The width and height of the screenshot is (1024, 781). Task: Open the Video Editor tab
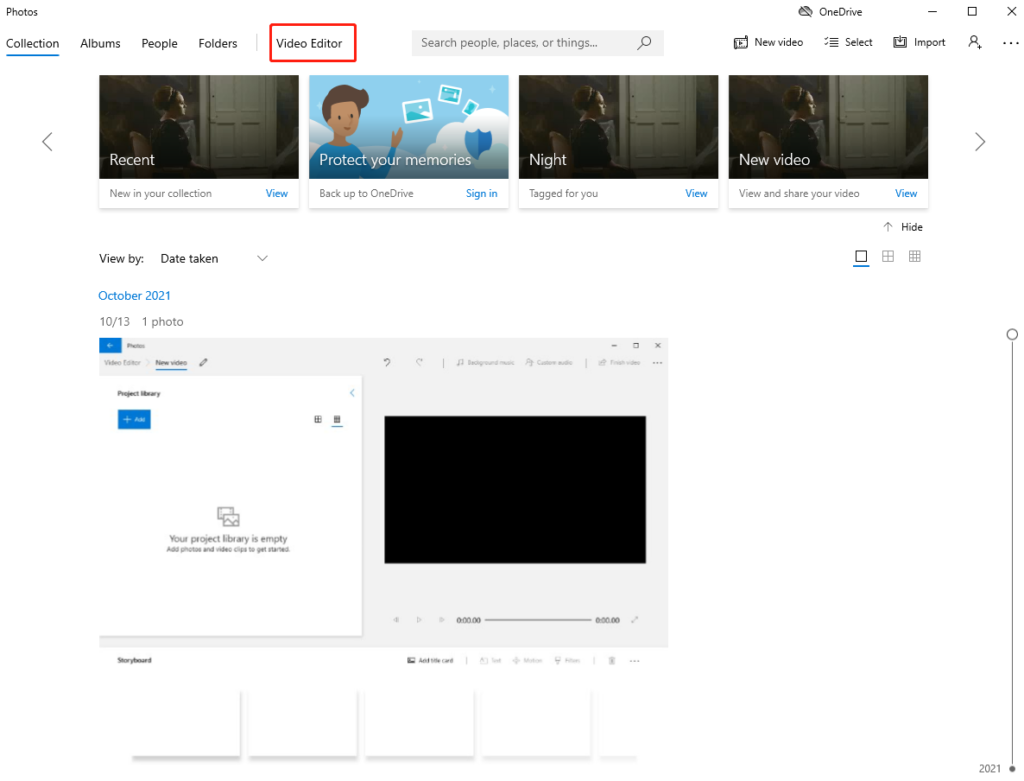[312, 43]
